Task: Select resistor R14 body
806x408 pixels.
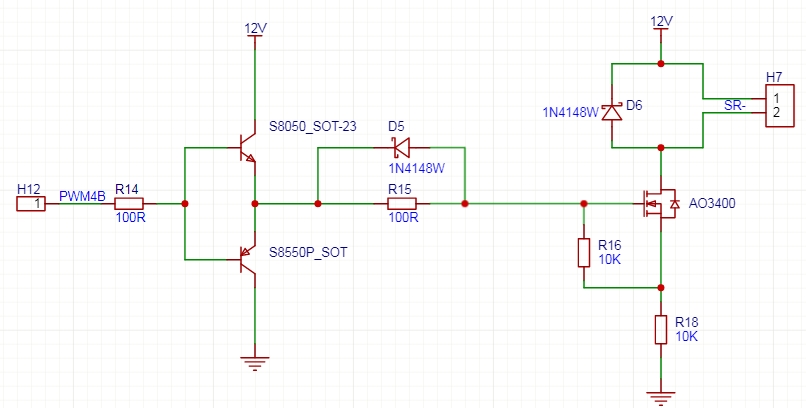Action: pyautogui.click(x=129, y=204)
